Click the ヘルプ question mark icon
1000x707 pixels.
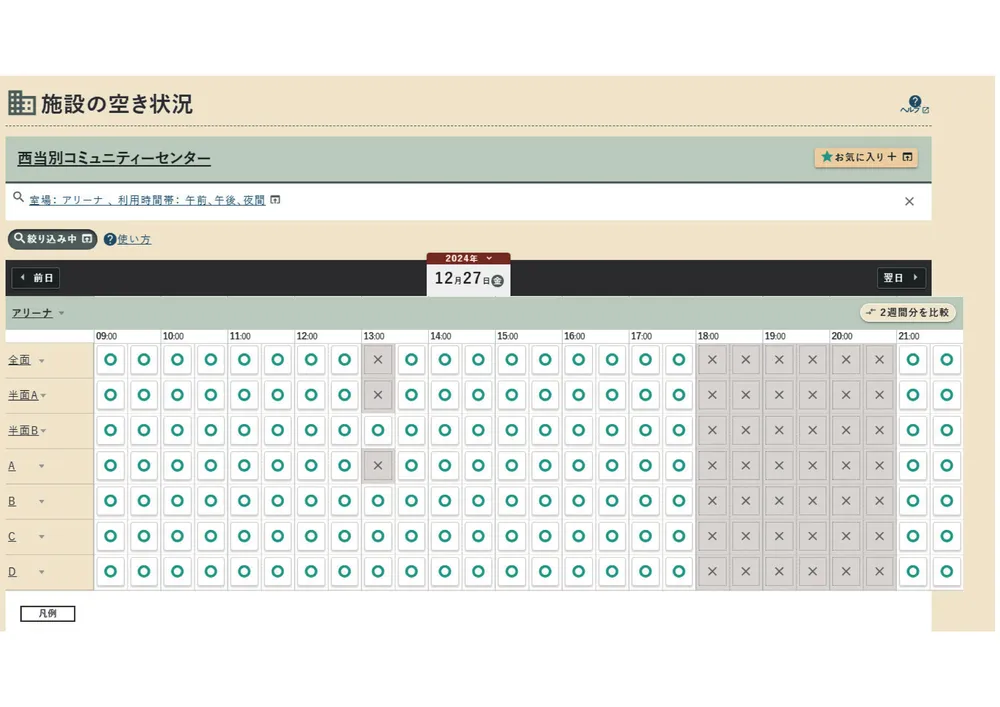click(916, 101)
